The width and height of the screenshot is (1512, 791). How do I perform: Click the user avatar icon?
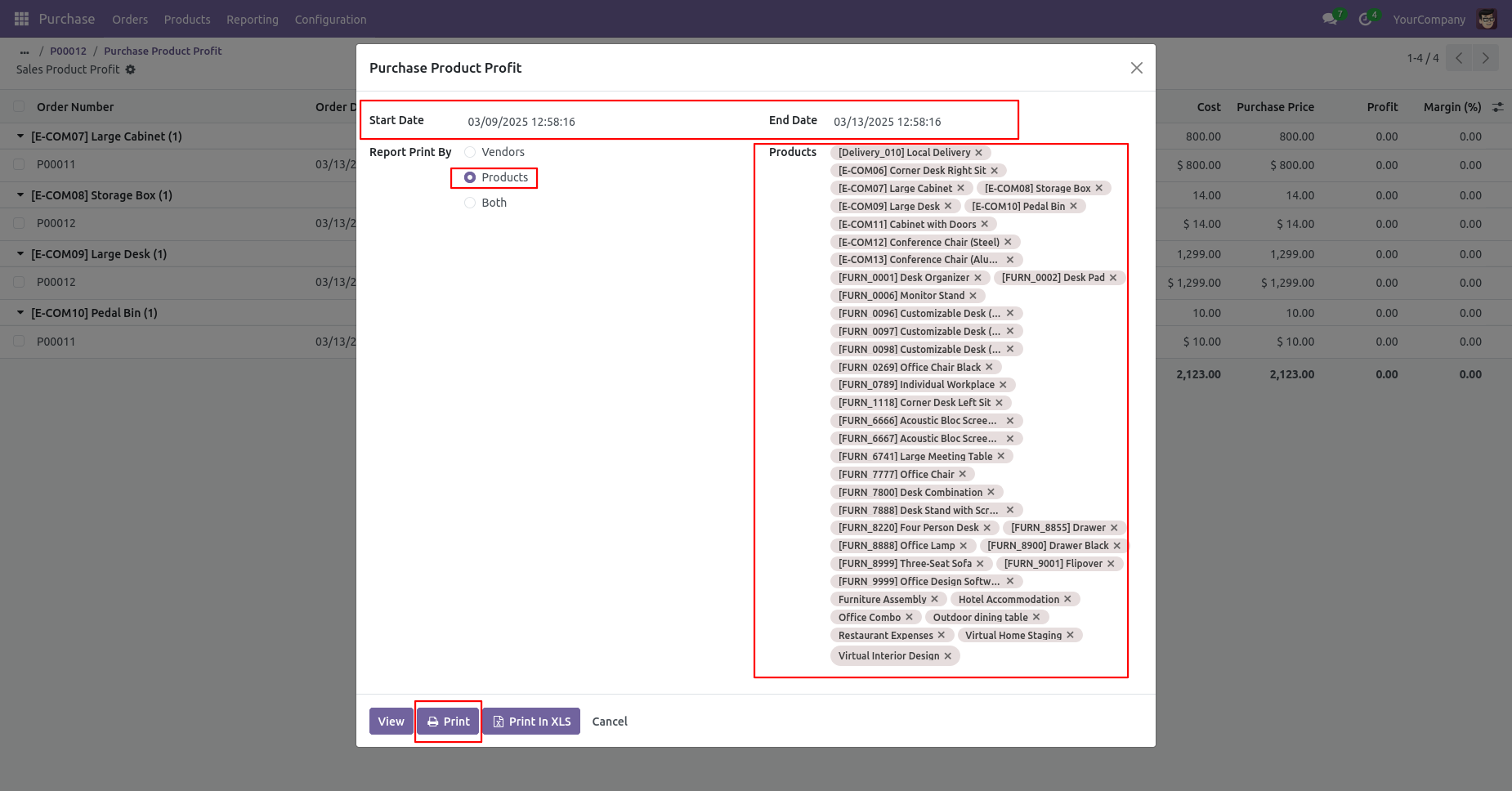click(x=1487, y=19)
